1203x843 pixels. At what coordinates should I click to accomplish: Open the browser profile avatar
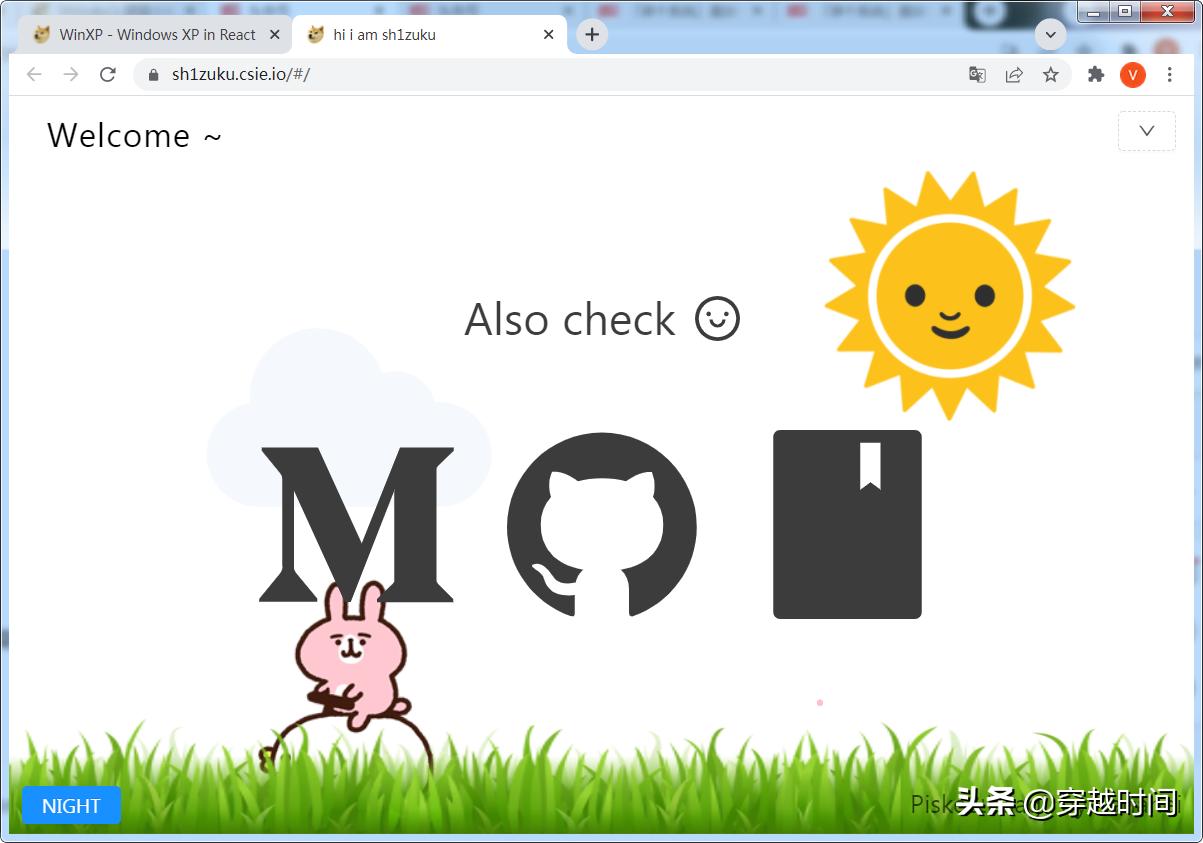point(1132,74)
